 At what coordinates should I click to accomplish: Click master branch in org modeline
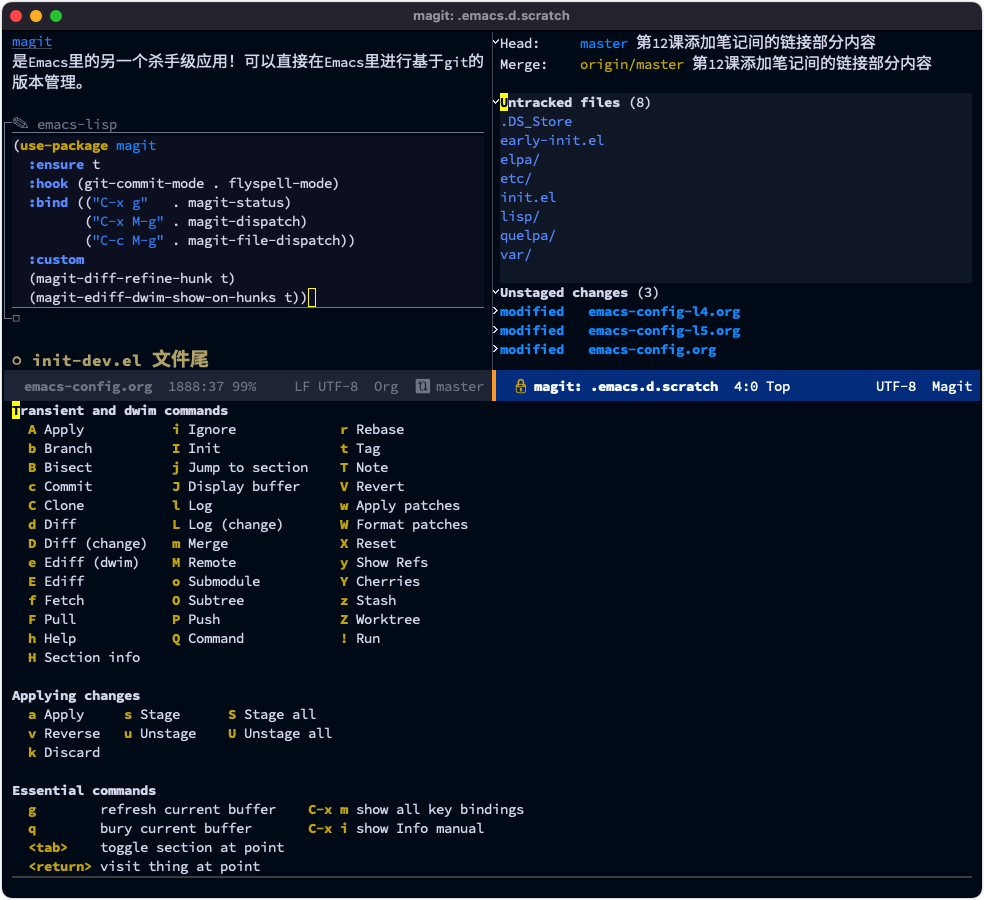pos(459,387)
